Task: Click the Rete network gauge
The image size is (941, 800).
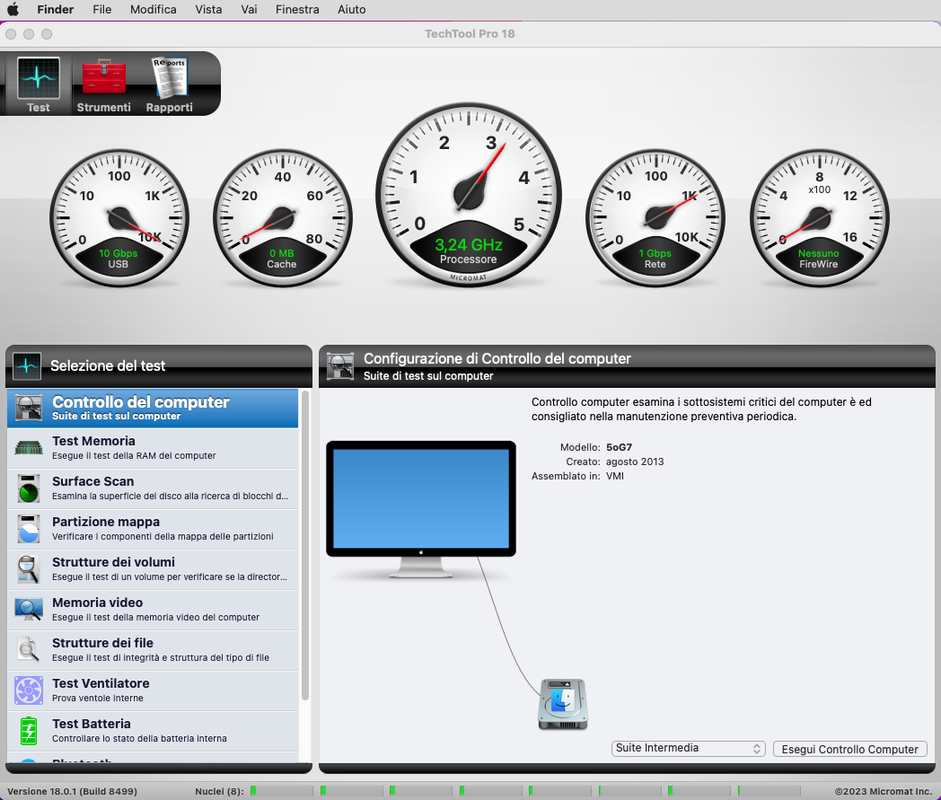Action: (655, 218)
